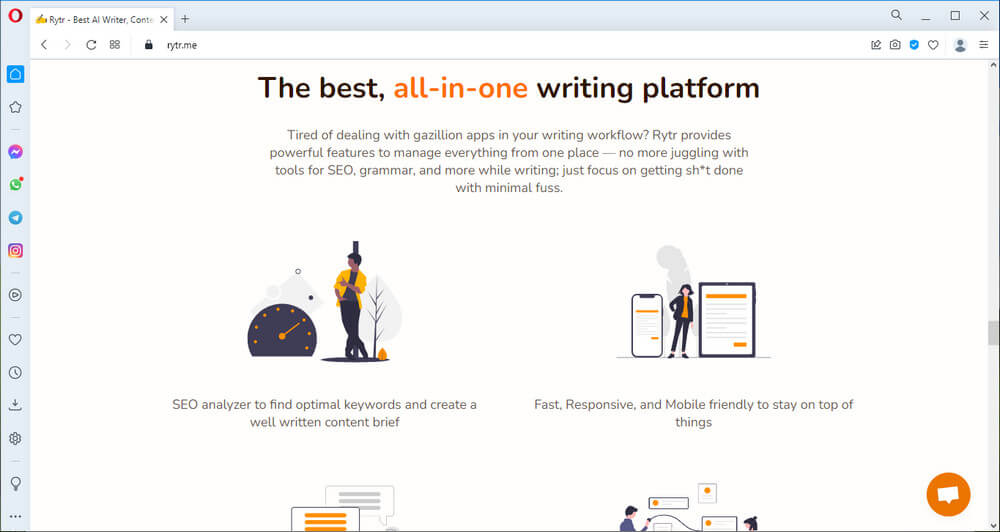Click the 'all-in-one' orange heading text

coord(460,88)
